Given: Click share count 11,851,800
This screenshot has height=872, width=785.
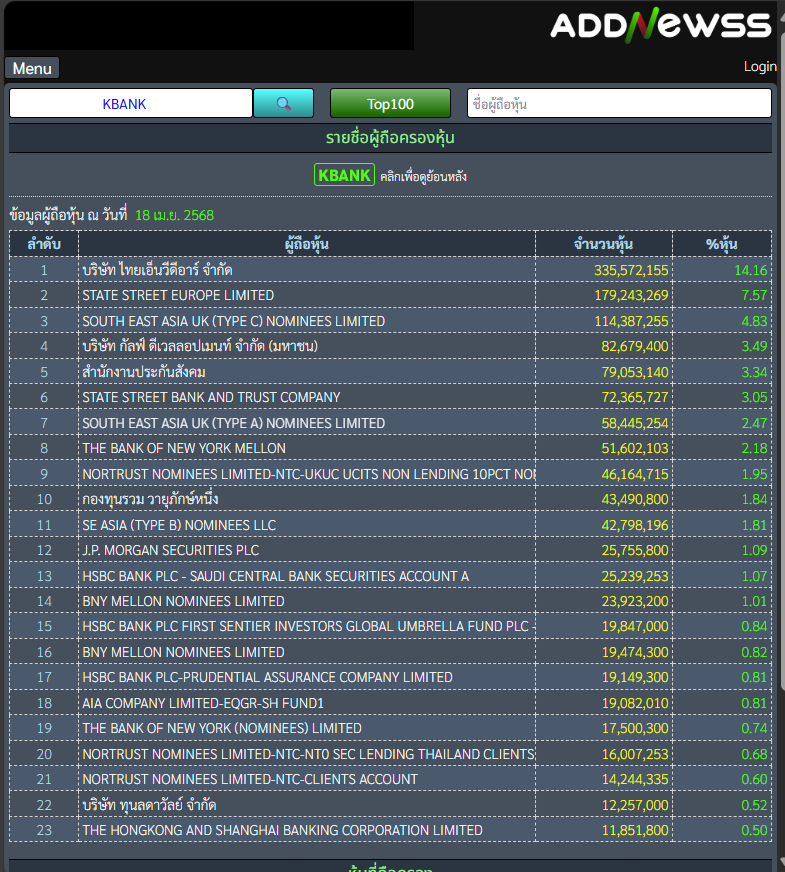Looking at the screenshot, I should tap(635, 830).
